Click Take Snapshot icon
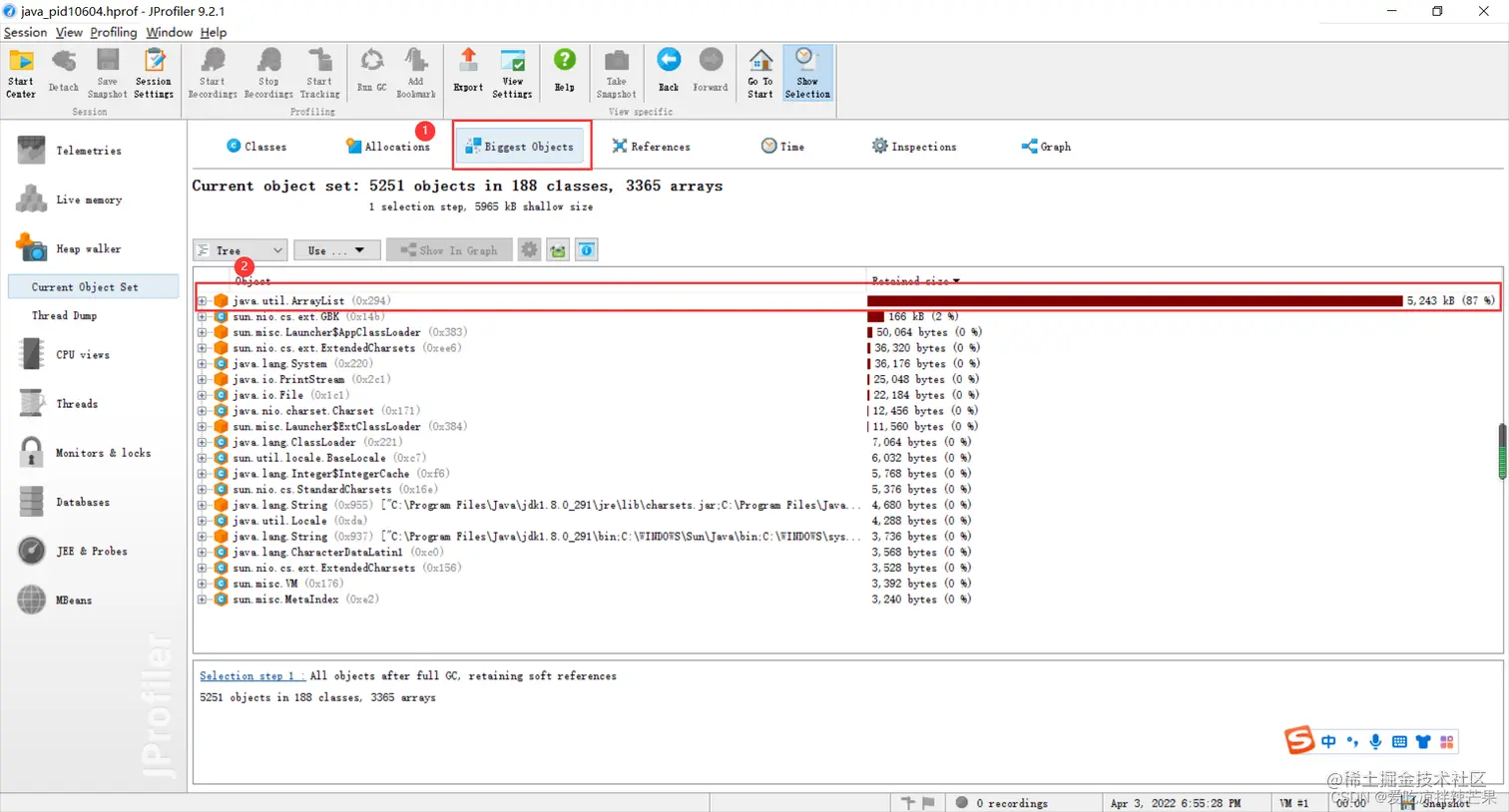The height and width of the screenshot is (812, 1509). pyautogui.click(x=616, y=73)
